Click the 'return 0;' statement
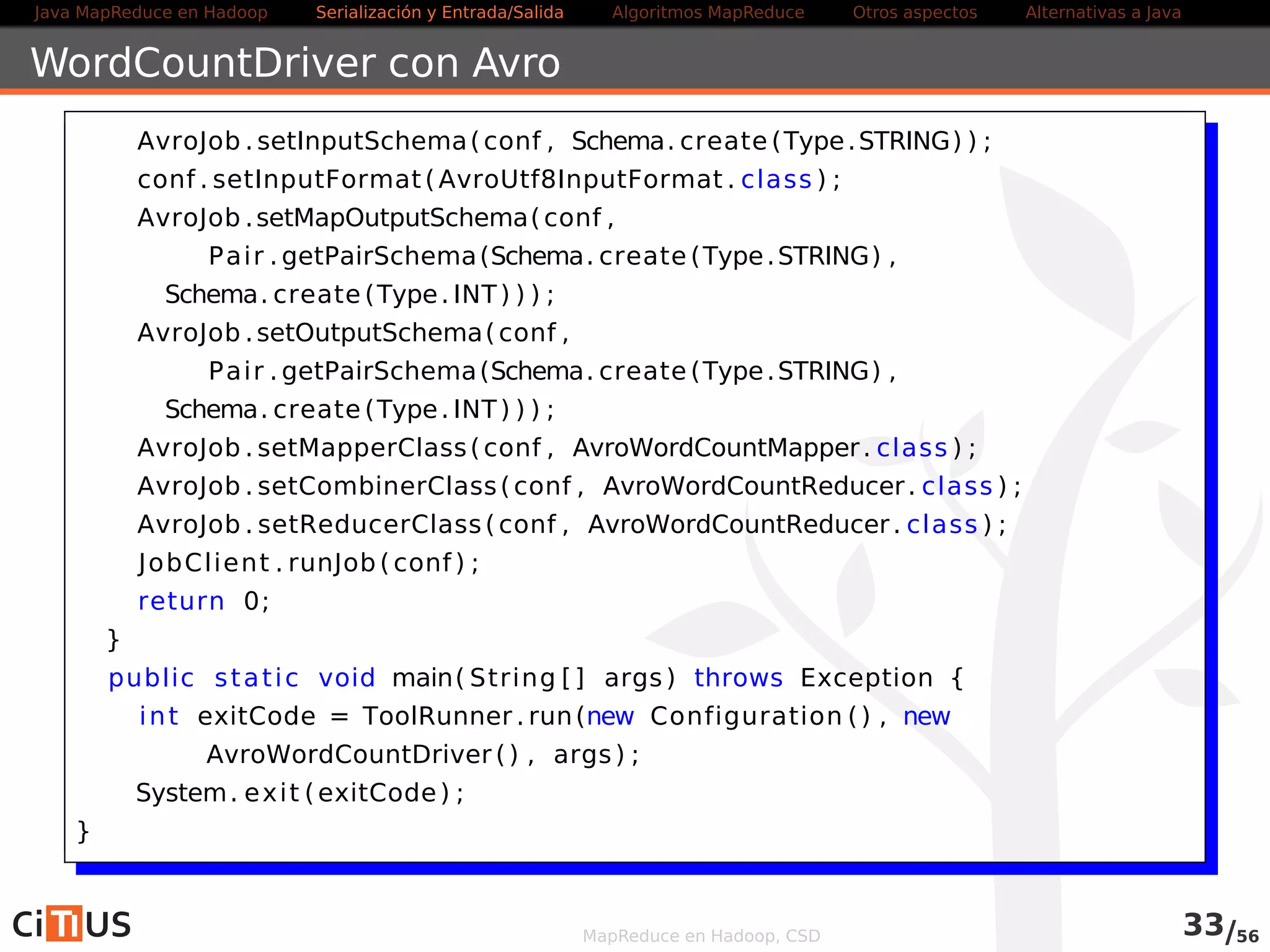This screenshot has width=1270, height=952. (203, 602)
